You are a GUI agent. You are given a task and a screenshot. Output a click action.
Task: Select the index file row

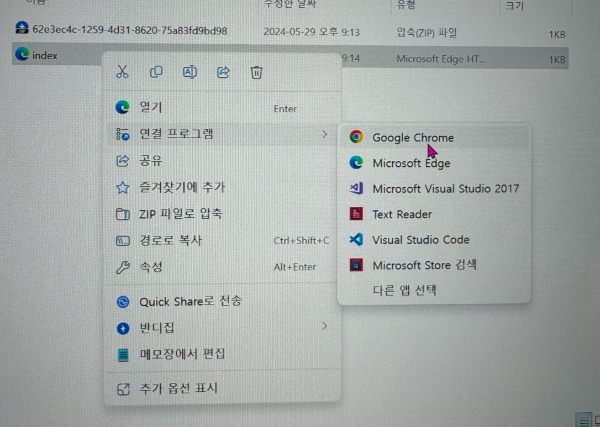pos(290,56)
